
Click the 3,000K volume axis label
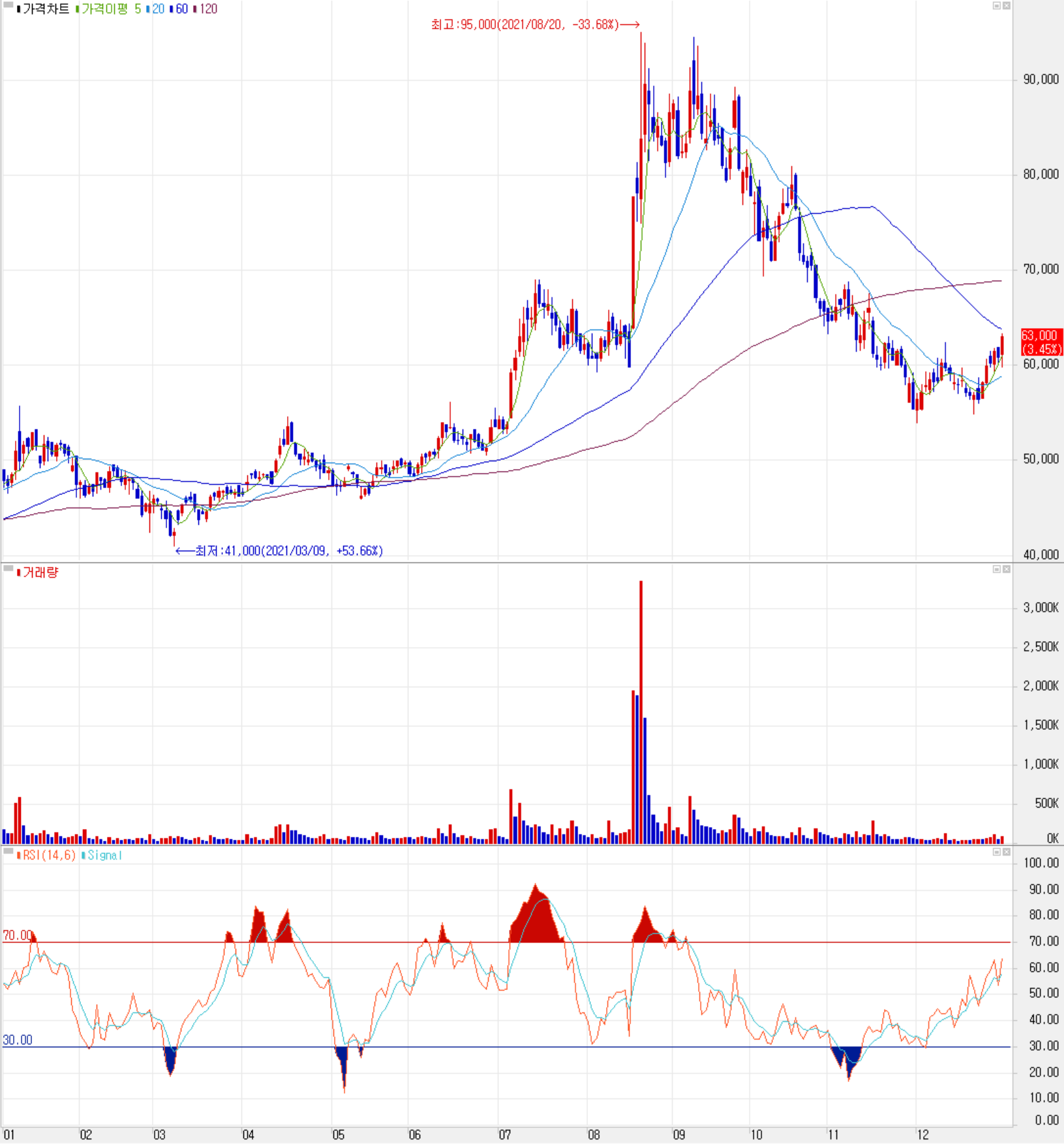click(x=1041, y=608)
